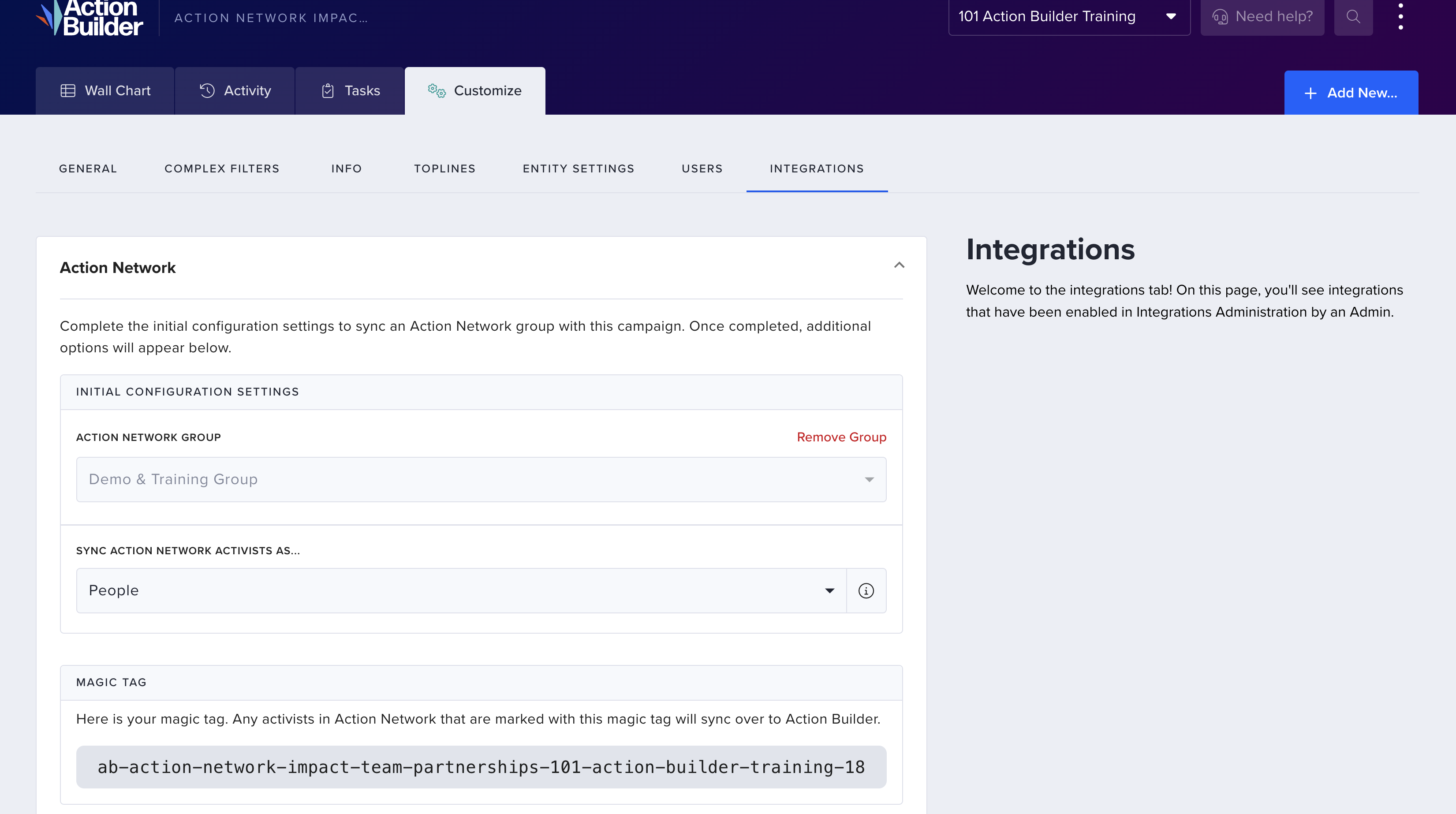This screenshot has height=814, width=1456.
Task: Open the Users subtab
Action: (702, 168)
